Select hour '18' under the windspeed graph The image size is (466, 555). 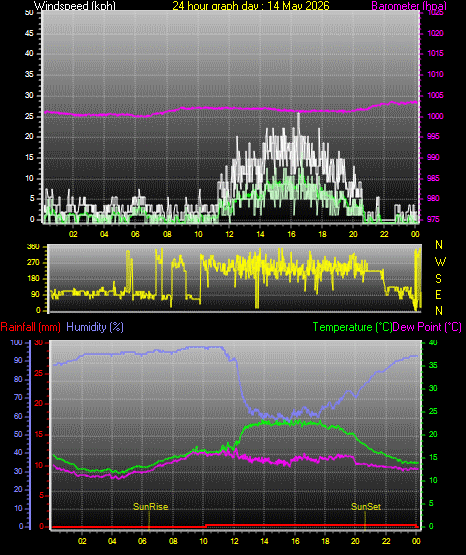[322, 234]
